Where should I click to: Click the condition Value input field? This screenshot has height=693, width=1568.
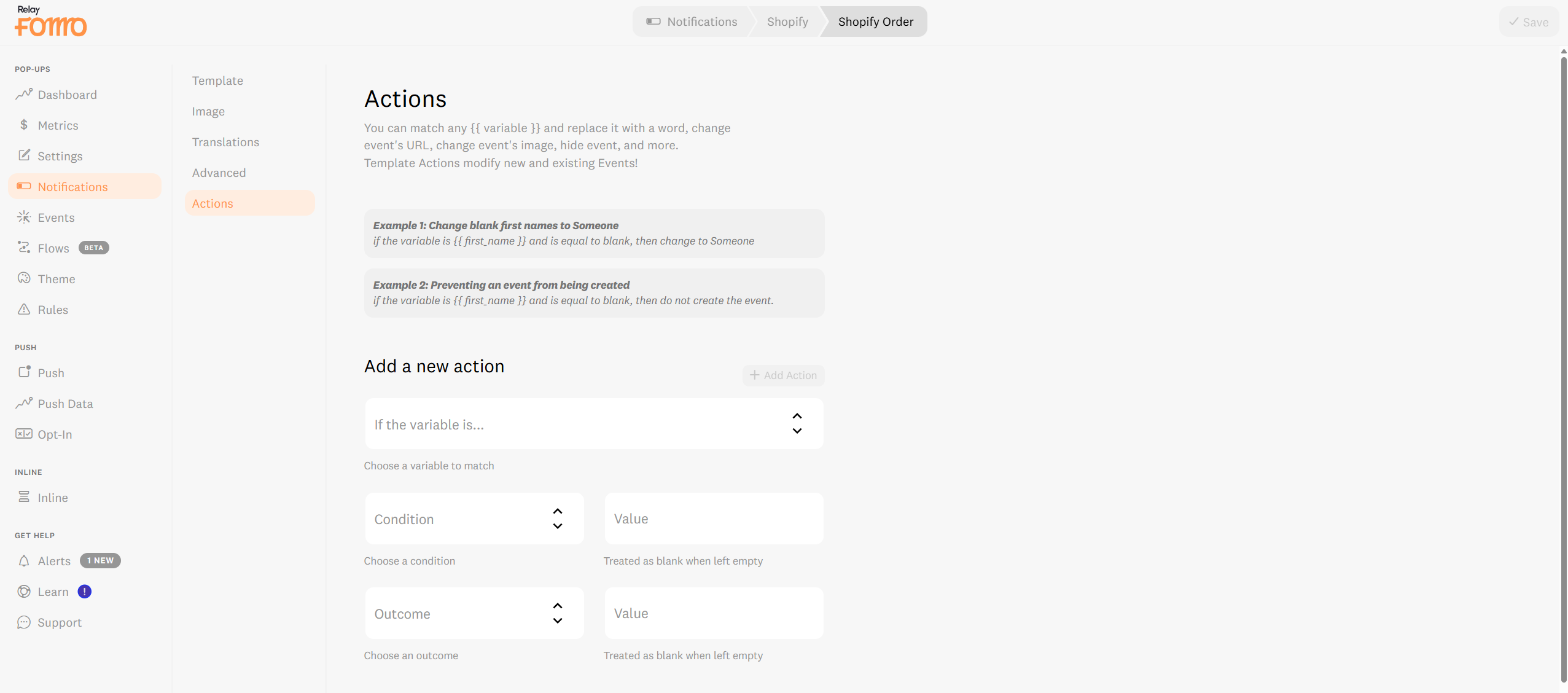click(714, 519)
